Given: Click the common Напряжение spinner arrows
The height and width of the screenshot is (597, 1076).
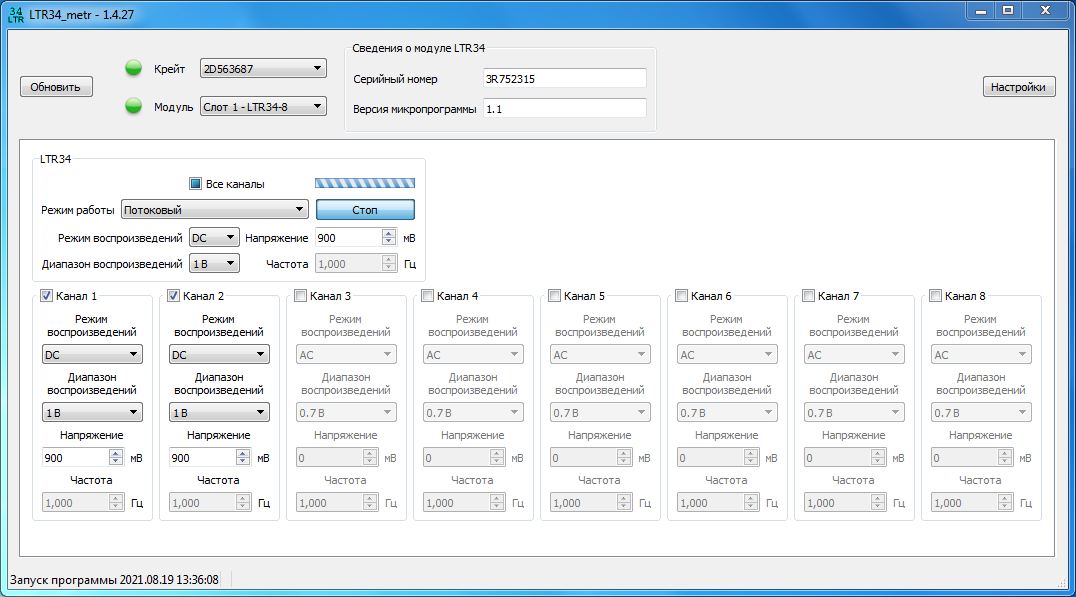Looking at the screenshot, I should pos(389,237).
